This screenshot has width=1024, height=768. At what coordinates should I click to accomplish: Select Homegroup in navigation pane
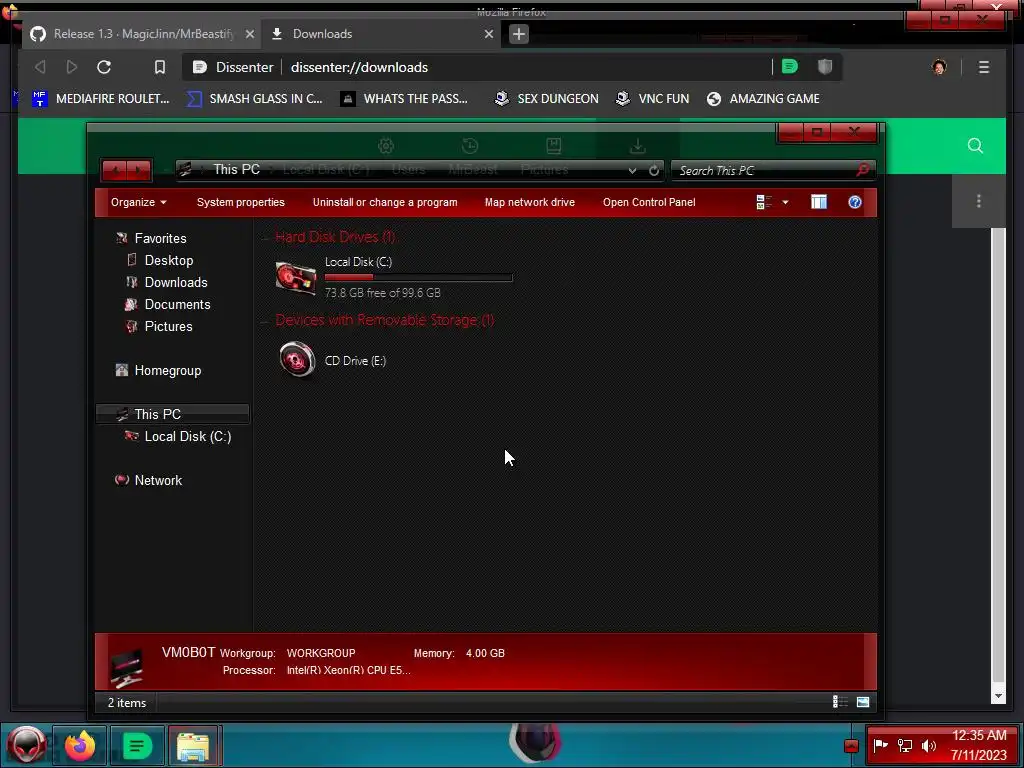[x=167, y=370]
